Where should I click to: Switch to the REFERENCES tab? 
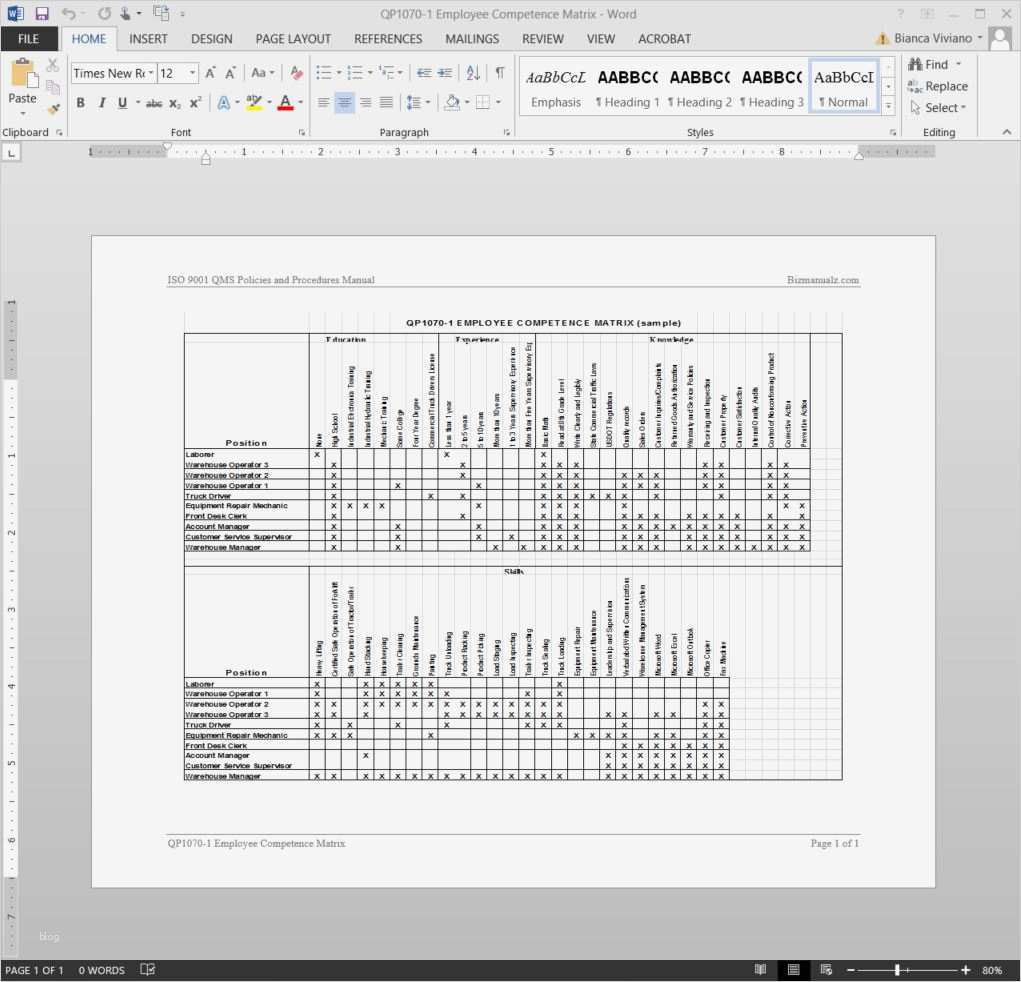coord(387,39)
